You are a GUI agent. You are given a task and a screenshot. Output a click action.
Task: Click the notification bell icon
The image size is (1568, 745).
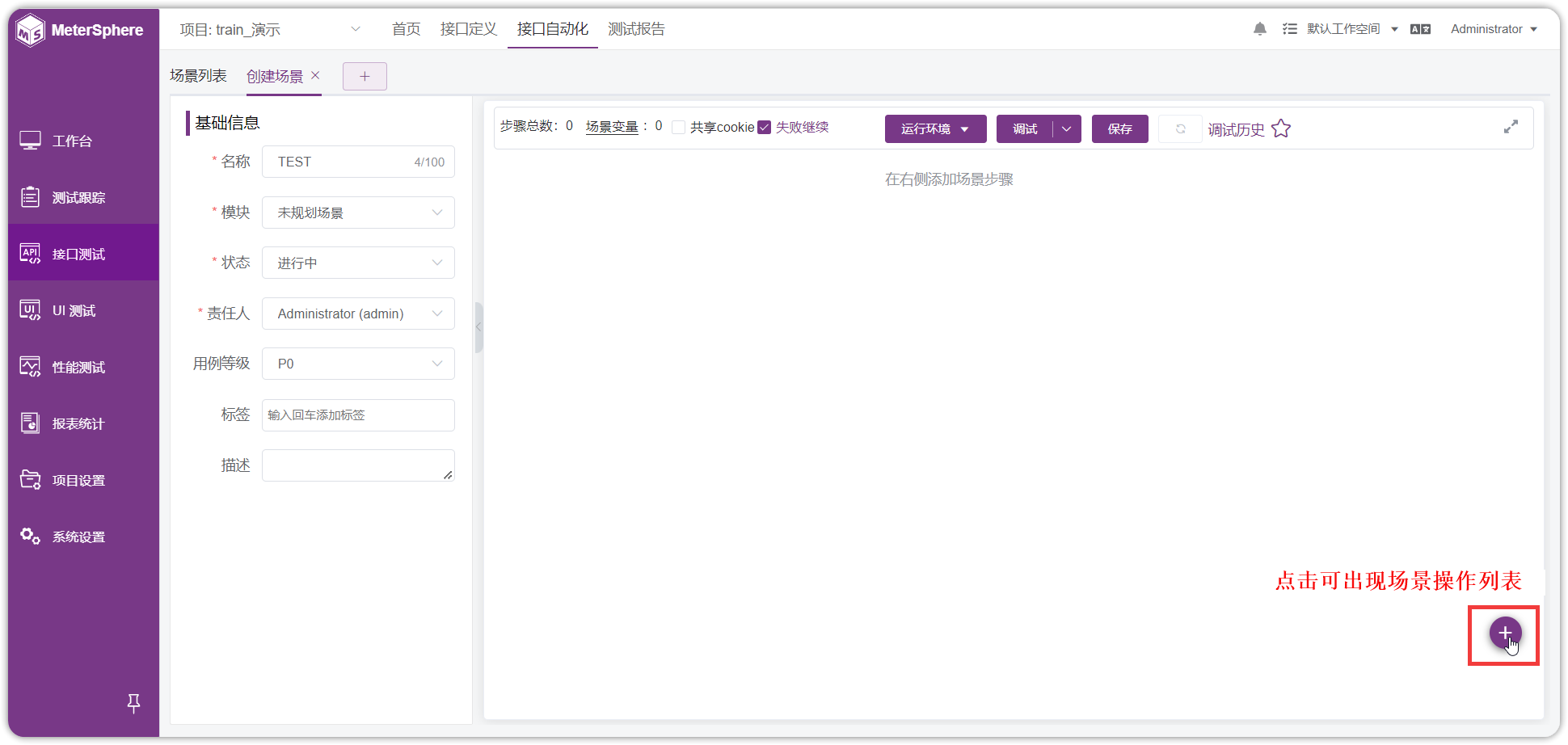1259,29
